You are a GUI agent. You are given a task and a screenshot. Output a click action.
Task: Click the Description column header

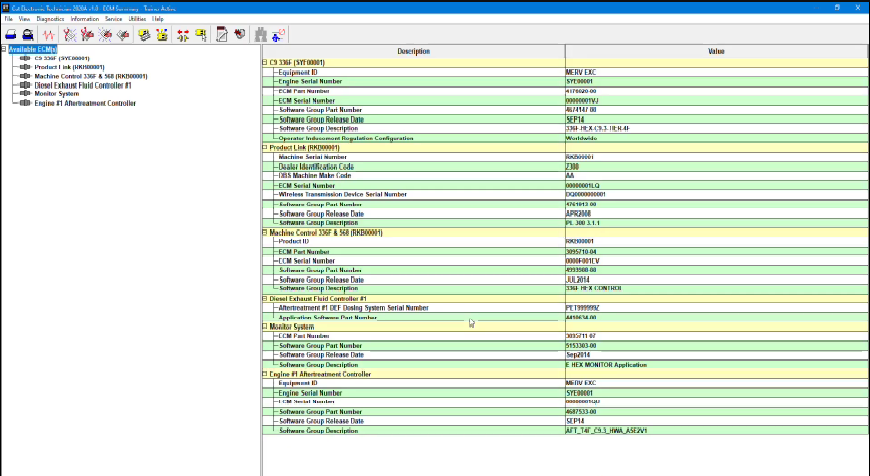pos(413,50)
